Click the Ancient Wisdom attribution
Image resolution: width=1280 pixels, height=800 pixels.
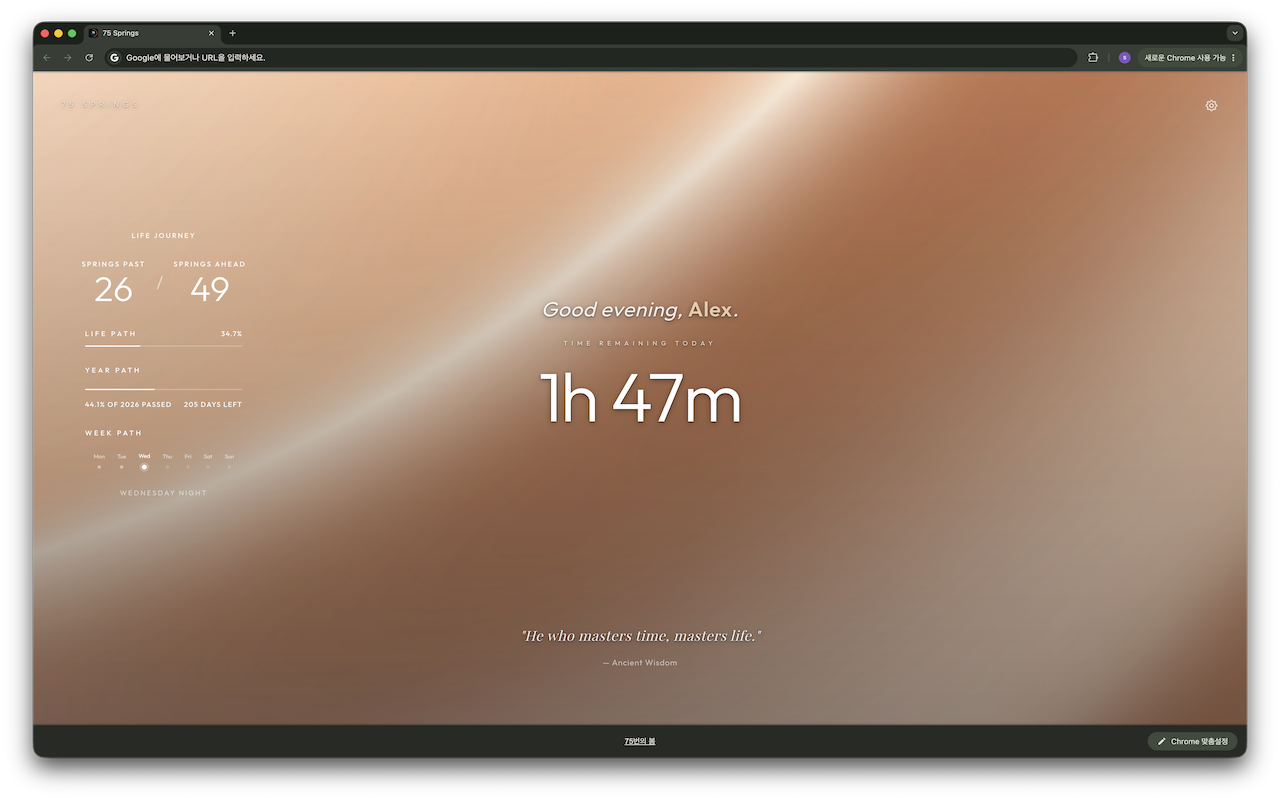[x=640, y=663]
